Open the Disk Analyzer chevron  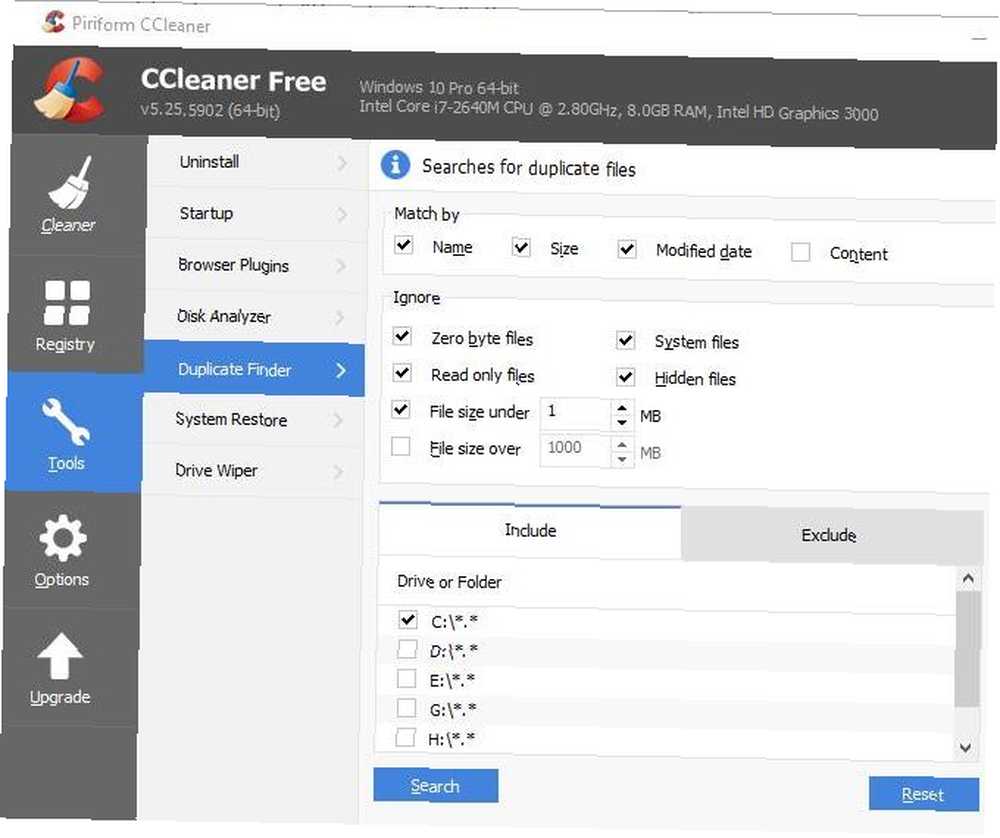[x=341, y=317]
